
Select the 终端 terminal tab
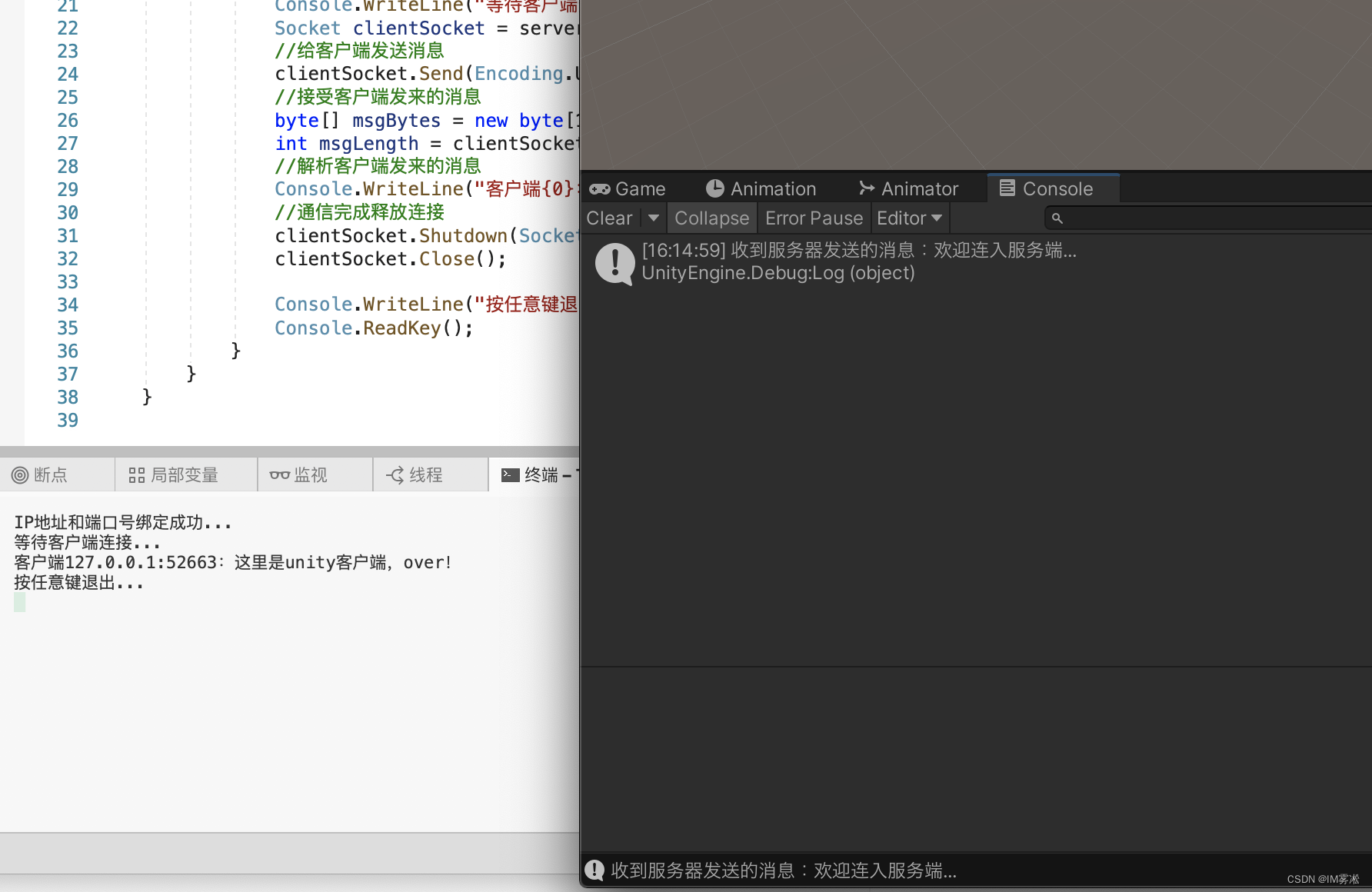[534, 475]
